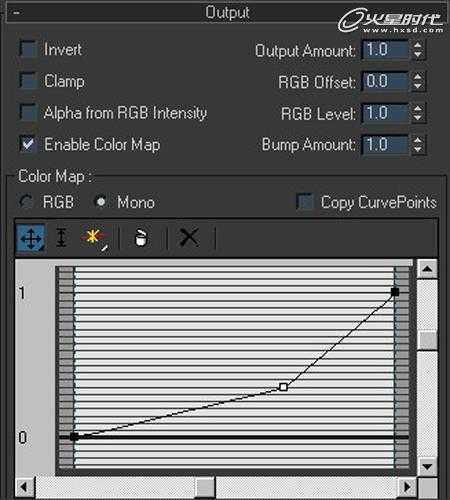Select the Move curve point tool
The width and height of the screenshot is (450, 500).
(31, 238)
